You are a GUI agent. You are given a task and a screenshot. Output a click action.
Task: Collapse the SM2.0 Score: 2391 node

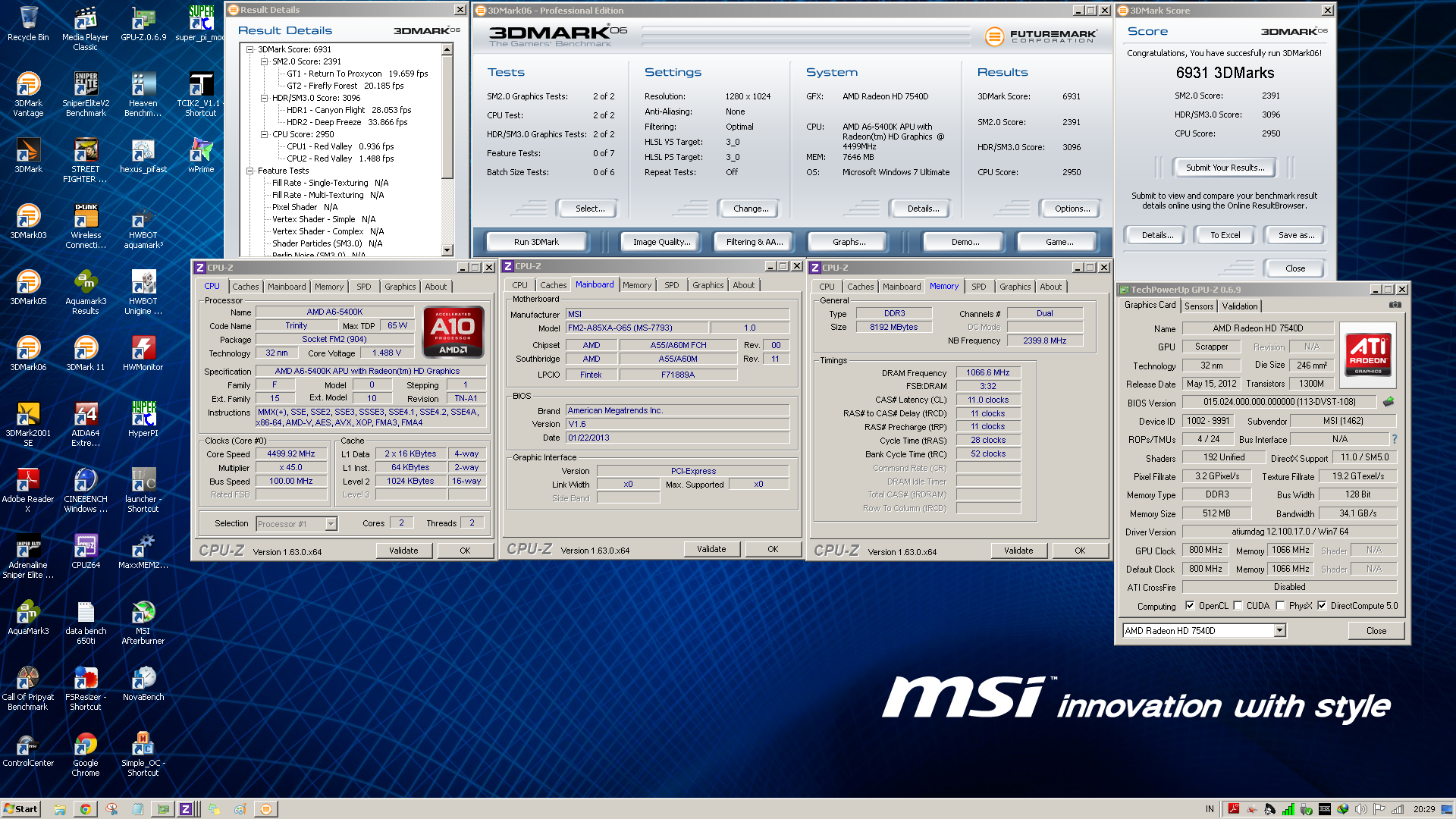coord(265,61)
